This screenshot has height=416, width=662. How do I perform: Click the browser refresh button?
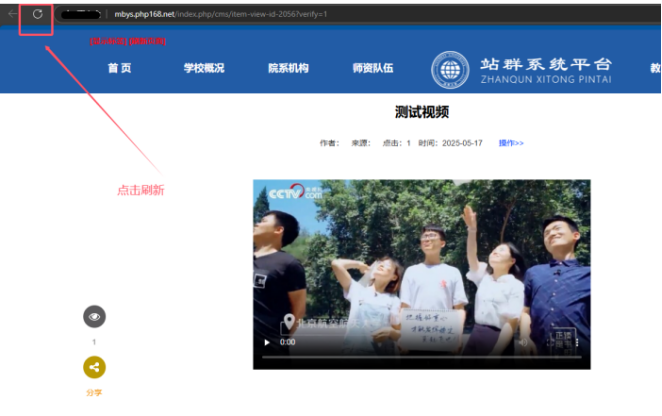coord(38,14)
